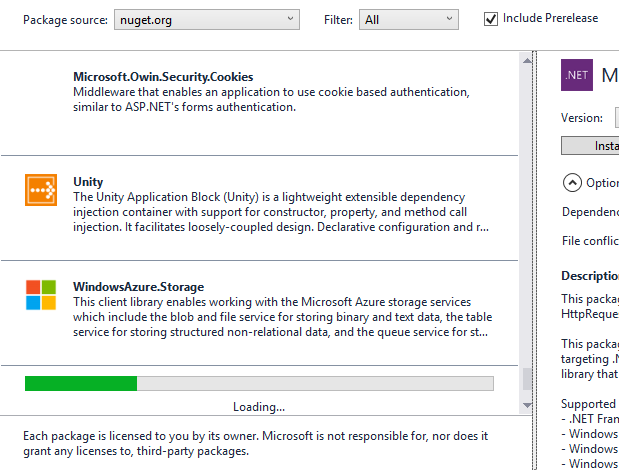
Task: Click the Unity package description text
Action: point(281,212)
